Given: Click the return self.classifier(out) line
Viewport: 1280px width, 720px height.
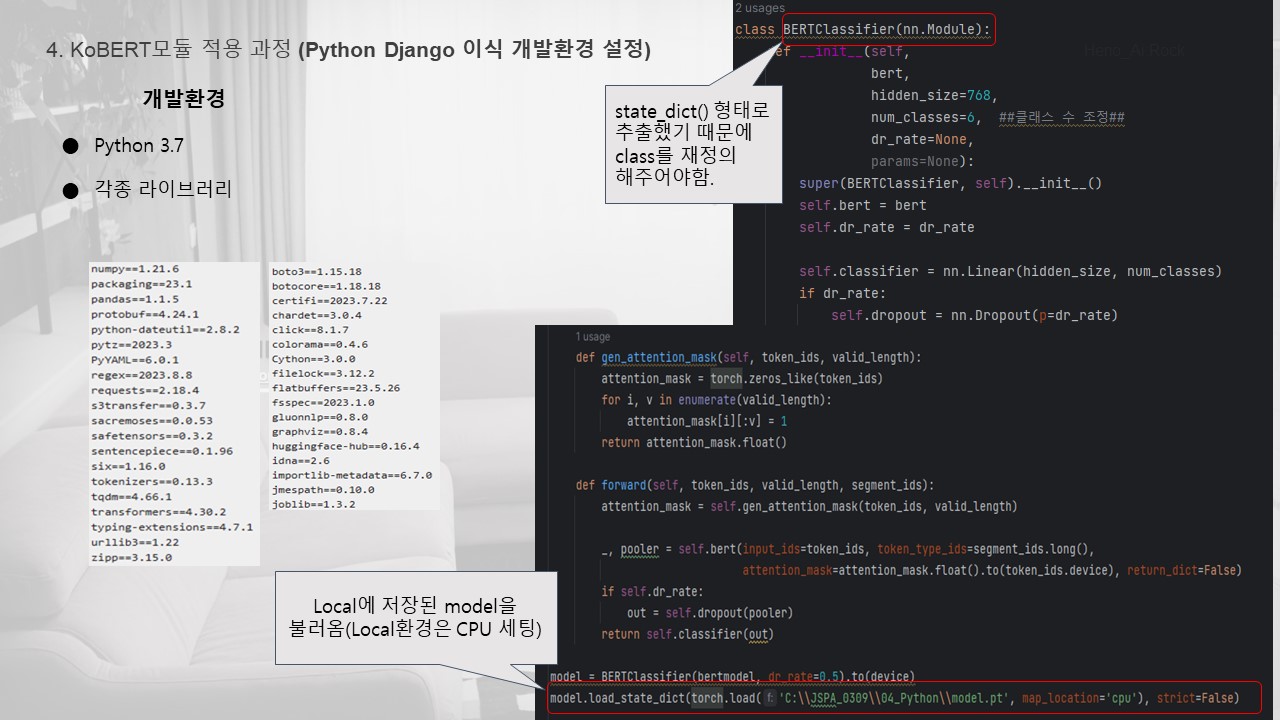Looking at the screenshot, I should coord(687,634).
